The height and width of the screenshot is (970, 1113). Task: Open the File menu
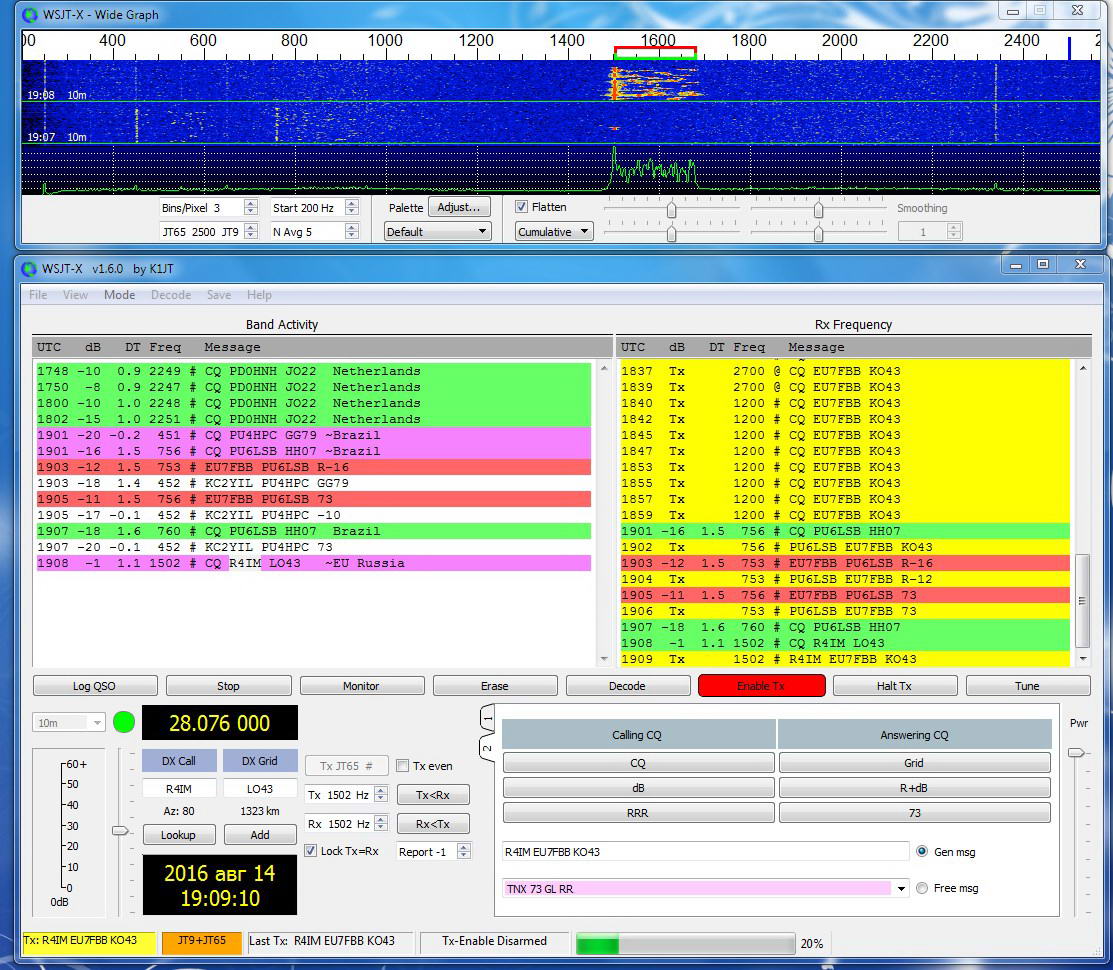(38, 294)
